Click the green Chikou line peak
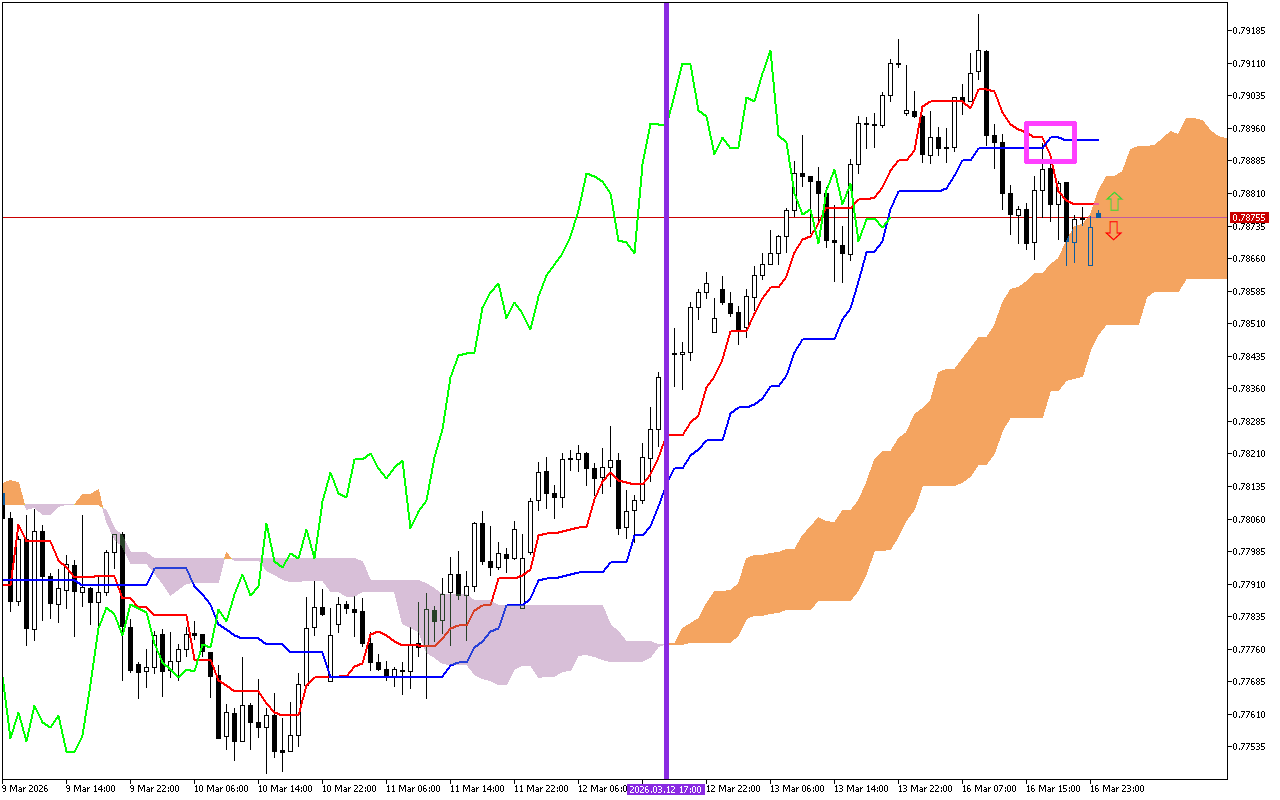 pyautogui.click(x=769, y=52)
